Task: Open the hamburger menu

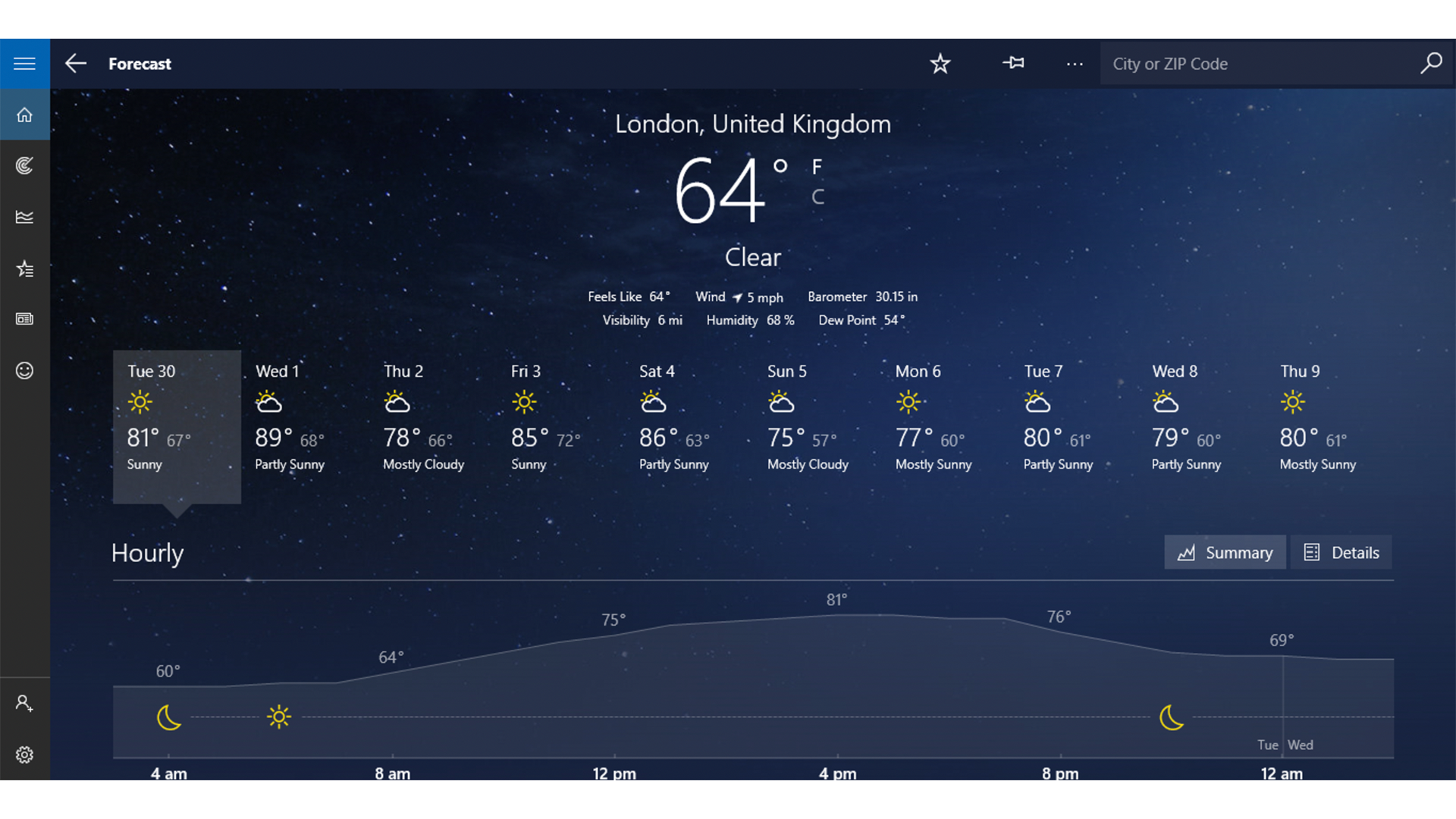Action: (24, 63)
